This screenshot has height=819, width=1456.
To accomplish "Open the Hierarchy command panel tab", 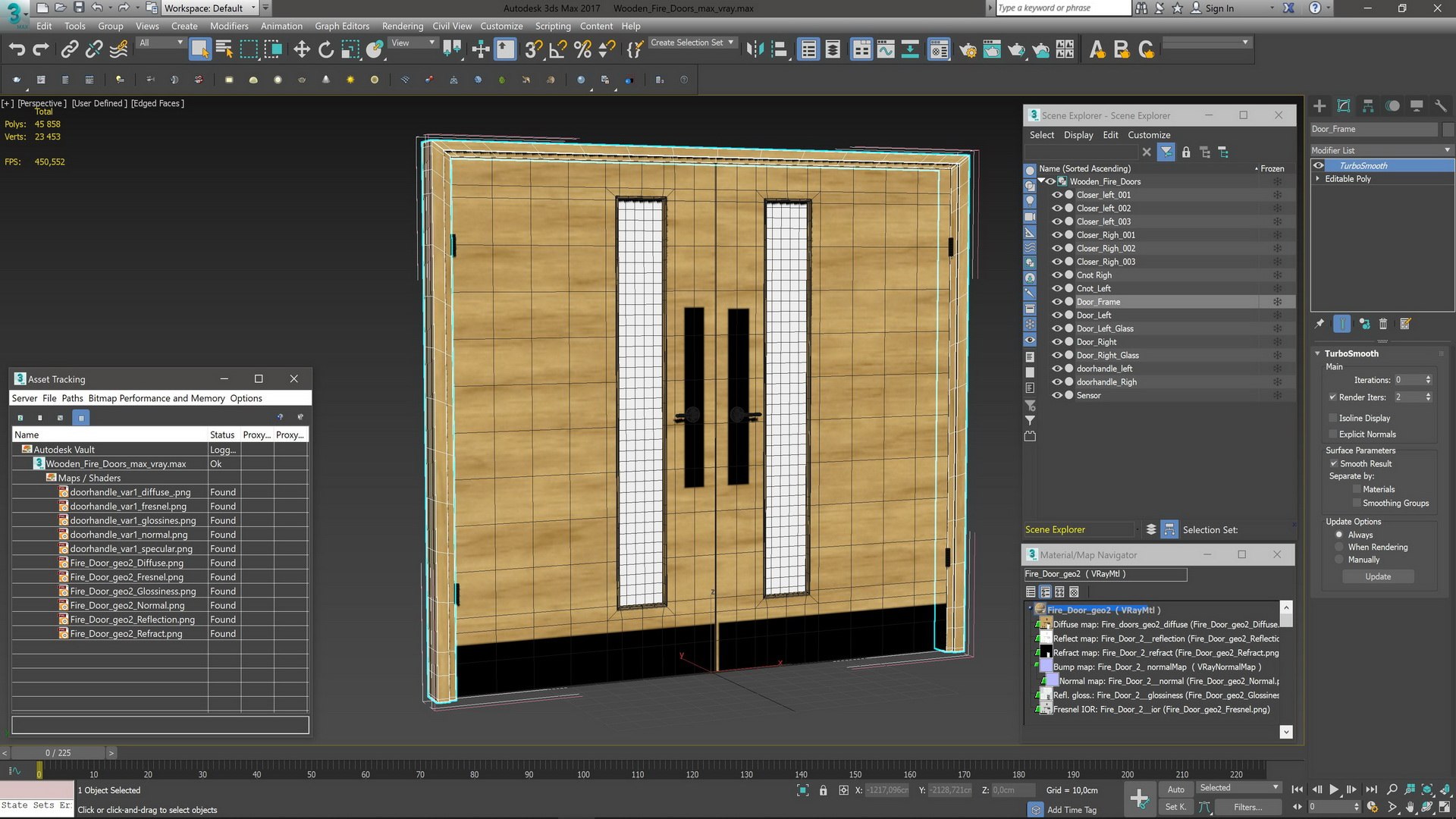I will tap(1368, 106).
